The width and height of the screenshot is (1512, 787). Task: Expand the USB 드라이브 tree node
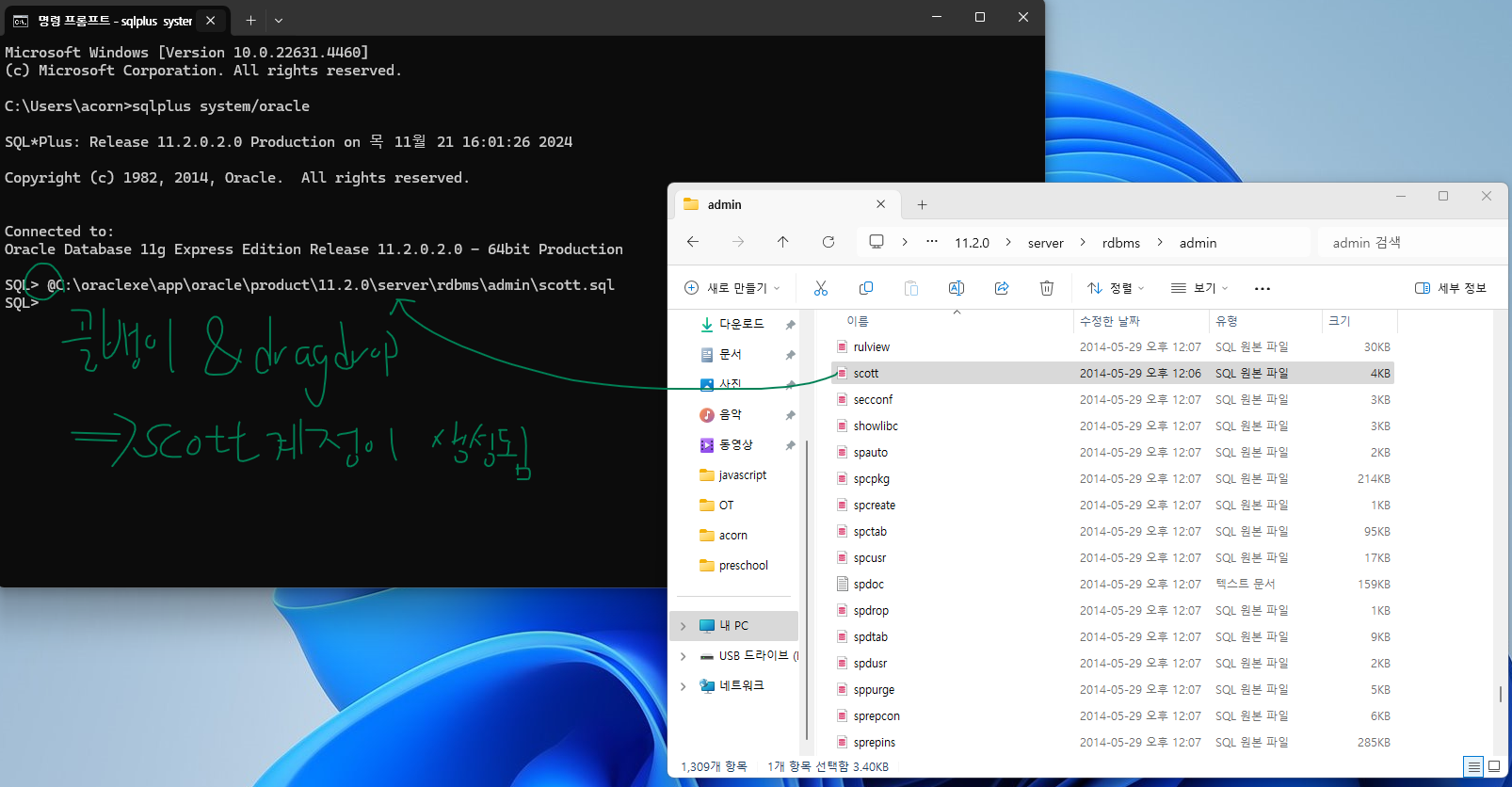[x=684, y=656]
